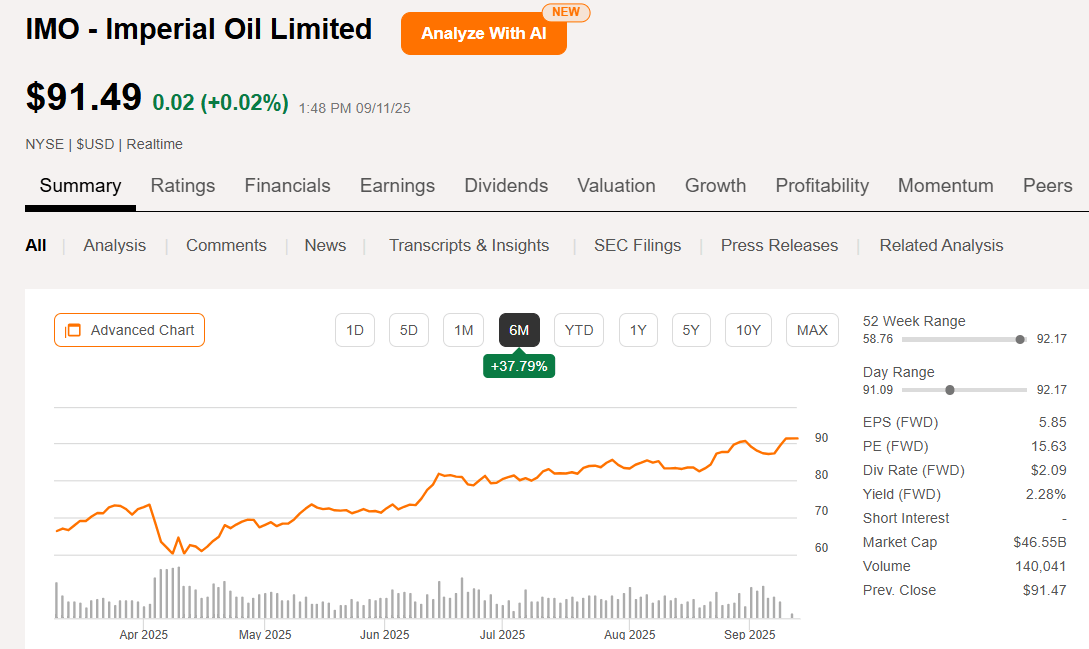View the 1Y price chart
The image size is (1089, 649).
tap(638, 330)
